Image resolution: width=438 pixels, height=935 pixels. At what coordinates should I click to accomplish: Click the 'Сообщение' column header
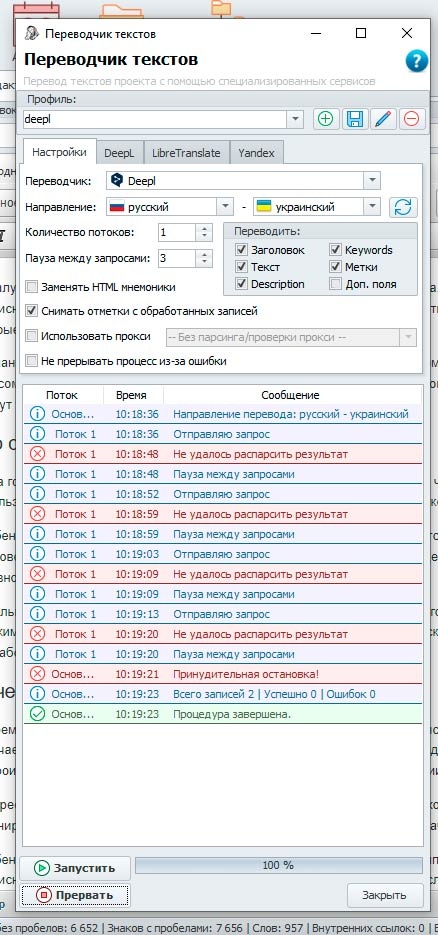point(291,395)
